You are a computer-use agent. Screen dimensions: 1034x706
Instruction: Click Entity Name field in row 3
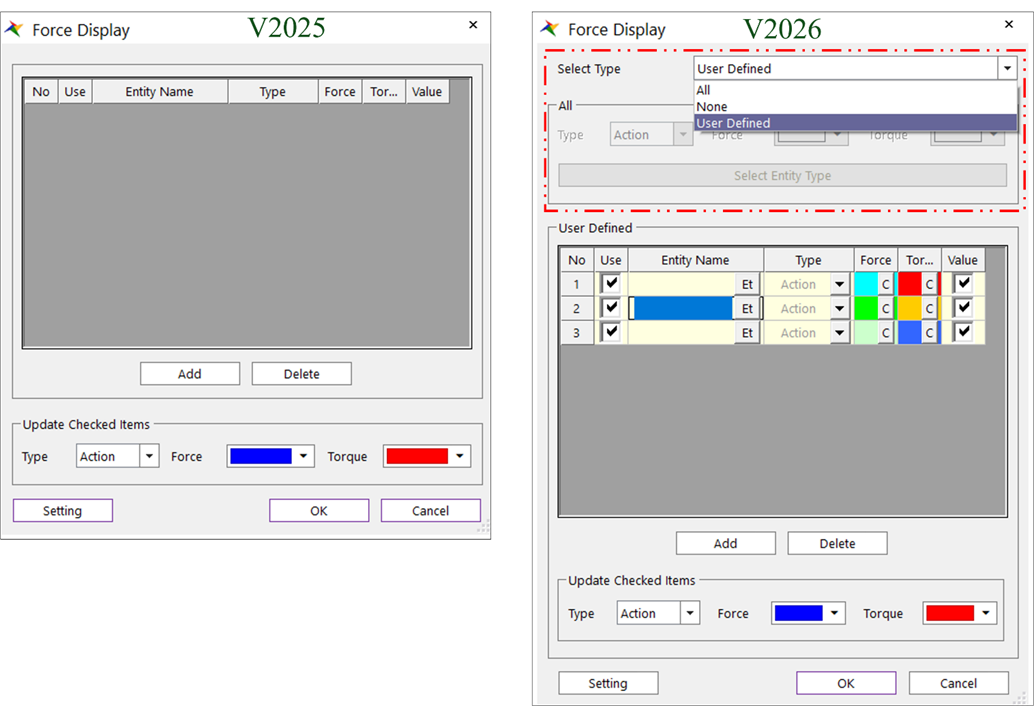point(682,333)
